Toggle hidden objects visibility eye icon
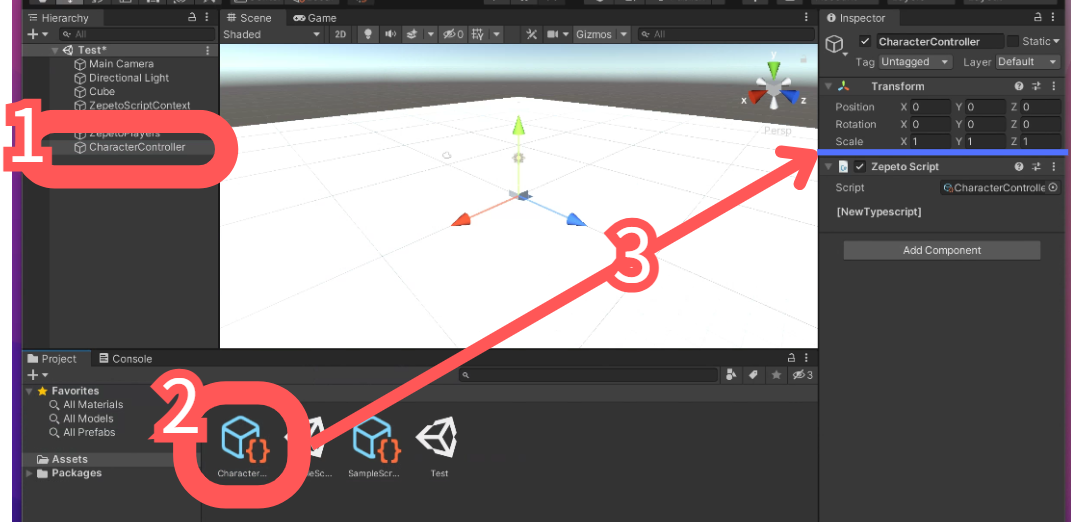 453,34
